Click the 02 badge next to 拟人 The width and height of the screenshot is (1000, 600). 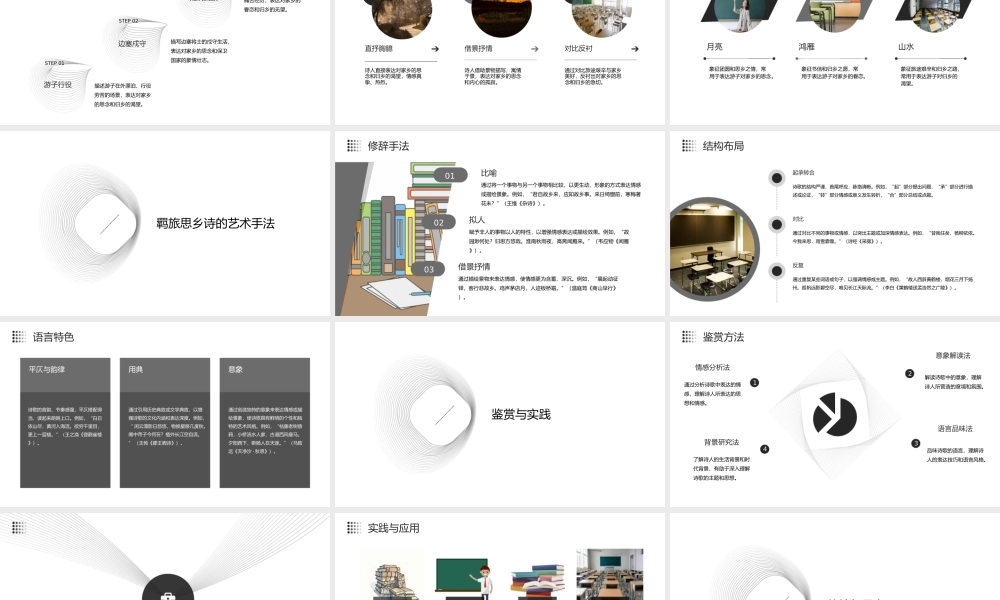(438, 223)
